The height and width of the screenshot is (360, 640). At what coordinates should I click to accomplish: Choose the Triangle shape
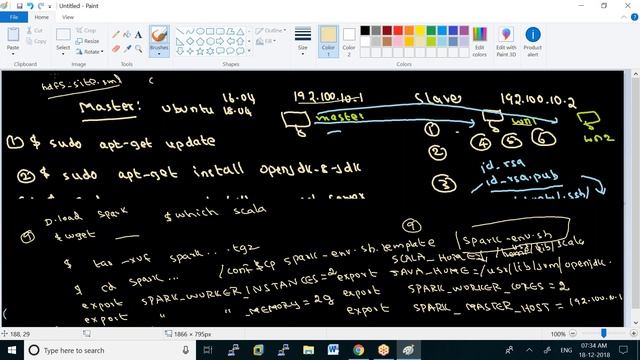(x=240, y=31)
